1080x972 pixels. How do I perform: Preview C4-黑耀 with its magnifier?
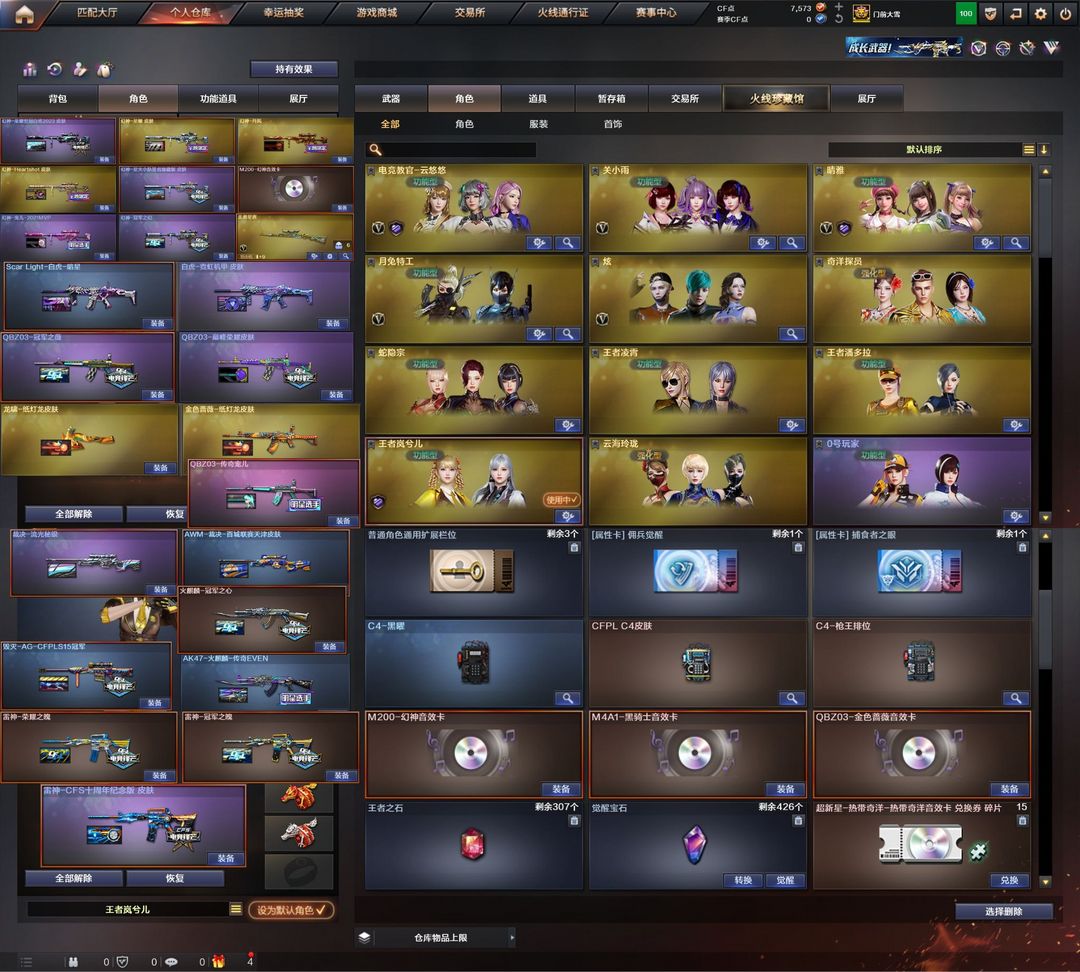[568, 699]
